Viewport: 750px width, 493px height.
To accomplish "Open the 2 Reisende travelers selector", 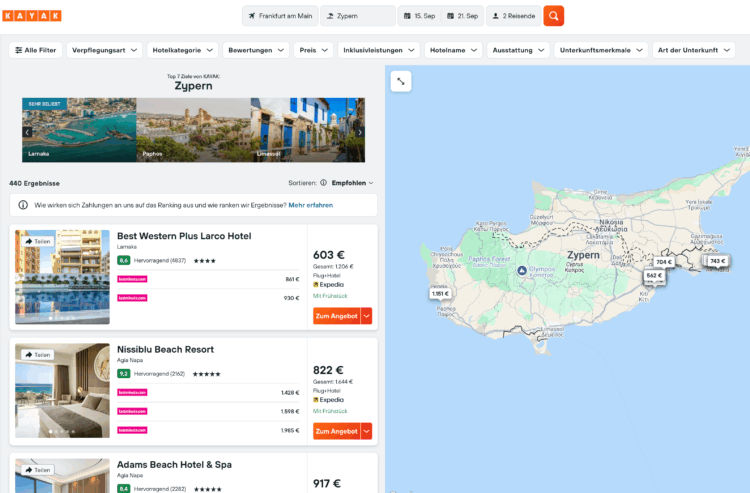I will pos(513,16).
